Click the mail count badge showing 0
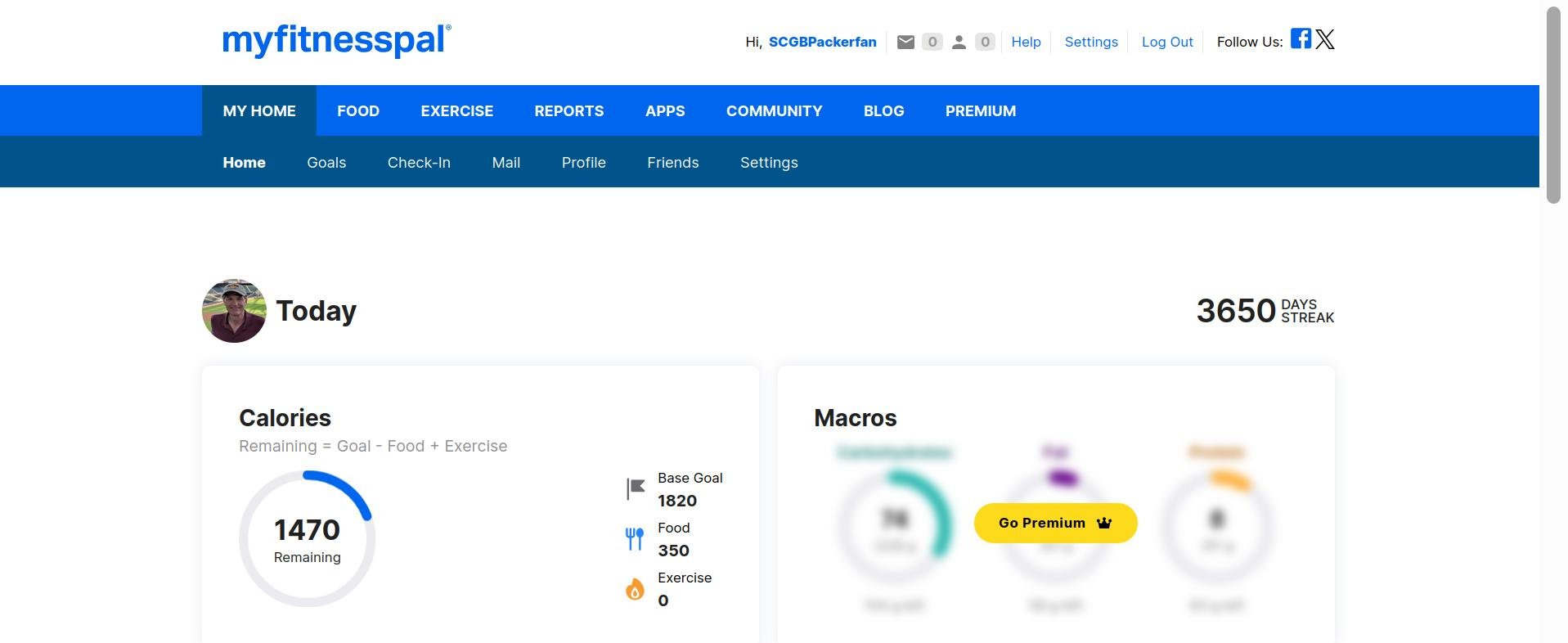 (932, 42)
